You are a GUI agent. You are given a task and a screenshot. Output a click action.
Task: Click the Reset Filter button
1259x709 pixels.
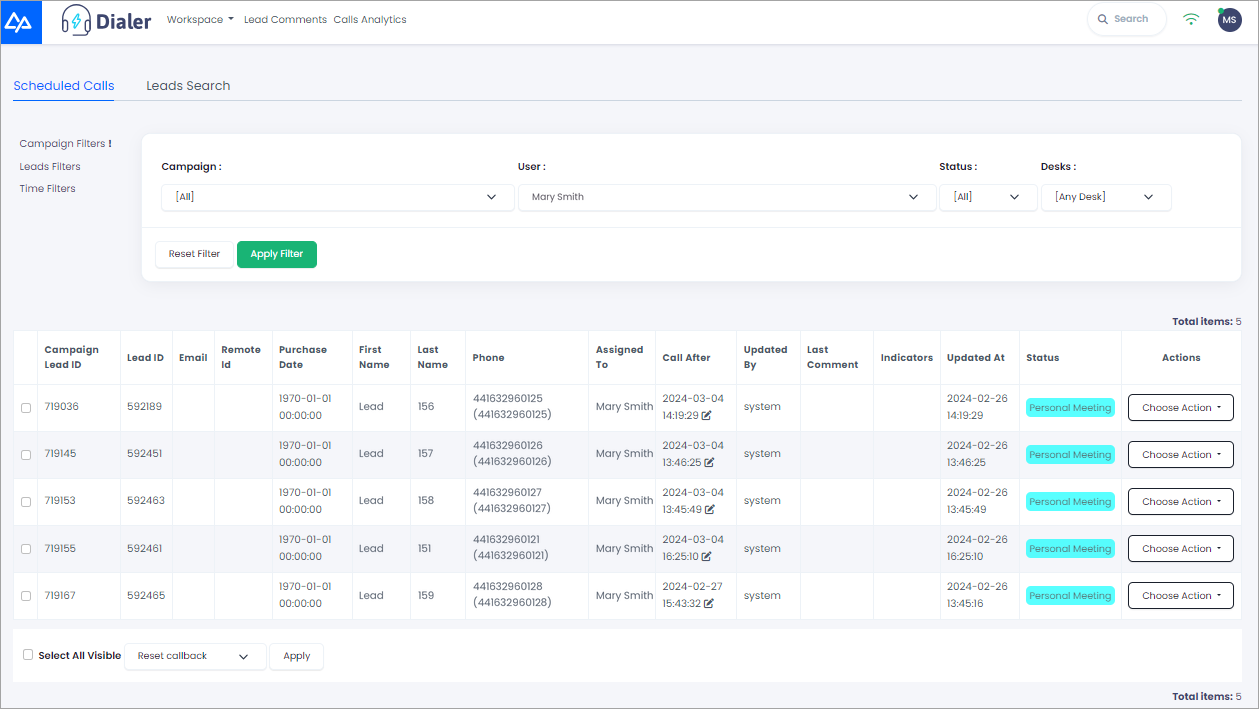[x=194, y=254]
